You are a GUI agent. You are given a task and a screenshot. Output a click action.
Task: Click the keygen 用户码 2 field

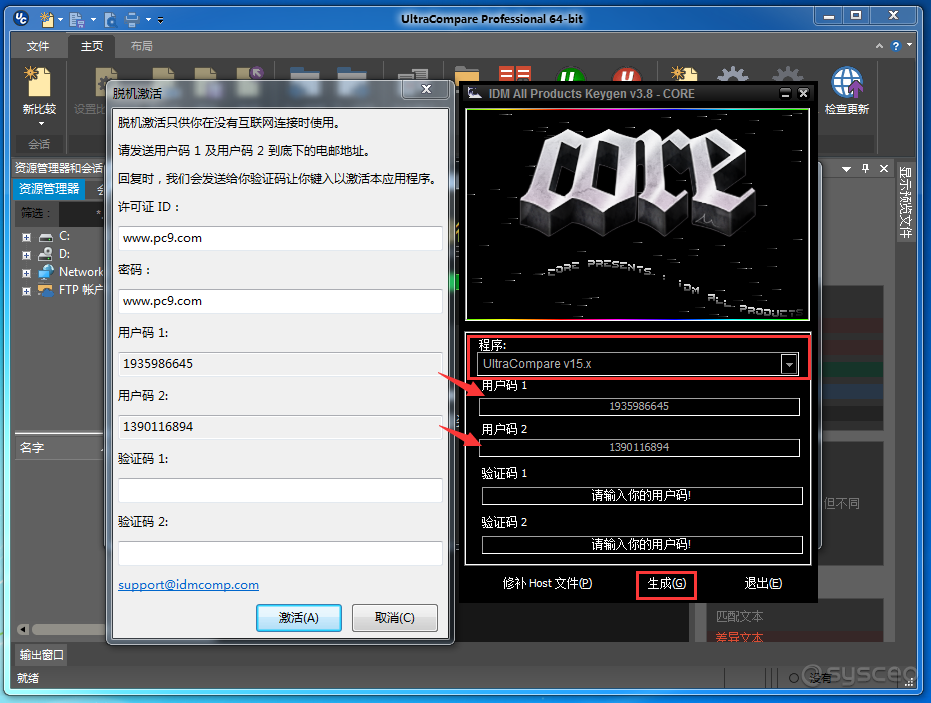pyautogui.click(x=639, y=448)
